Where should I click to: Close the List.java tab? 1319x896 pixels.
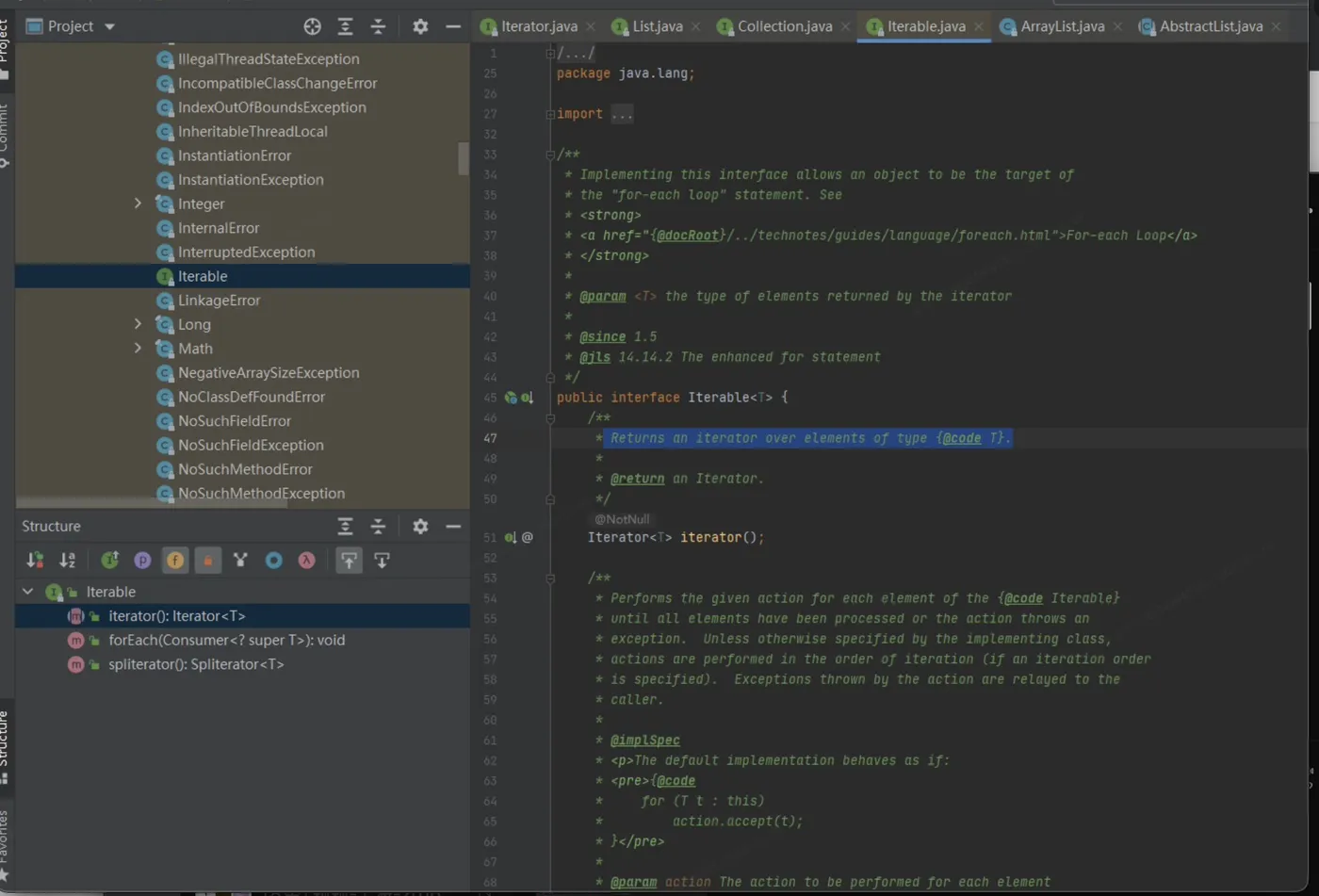pyautogui.click(x=696, y=26)
